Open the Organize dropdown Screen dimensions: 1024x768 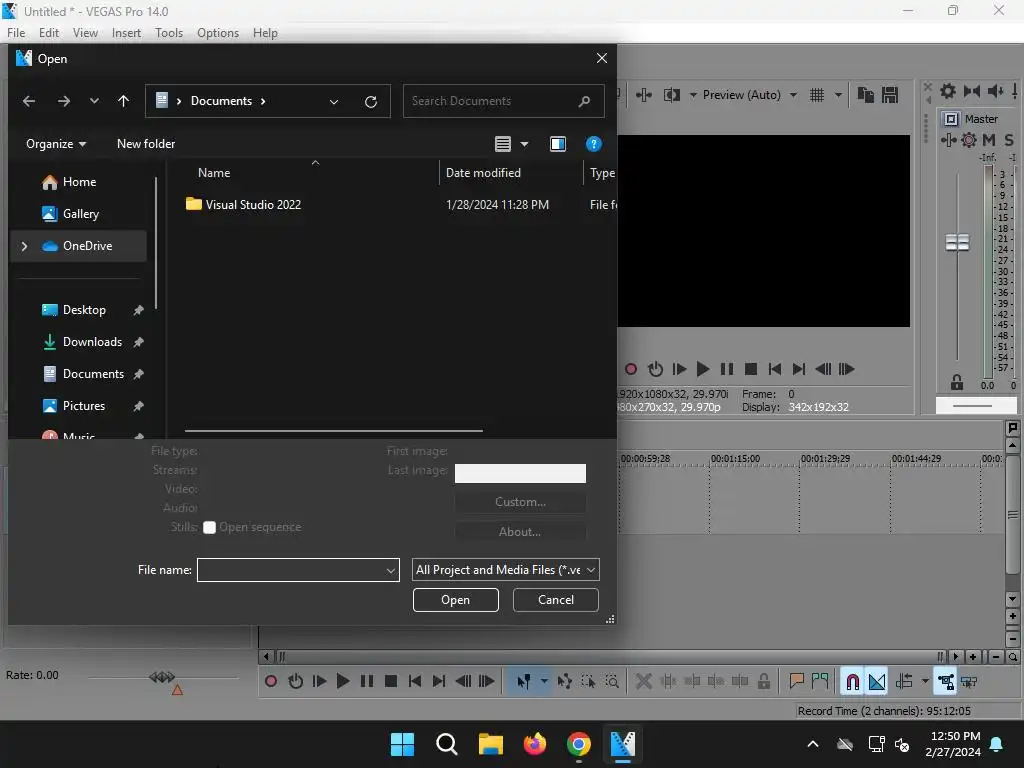(56, 144)
